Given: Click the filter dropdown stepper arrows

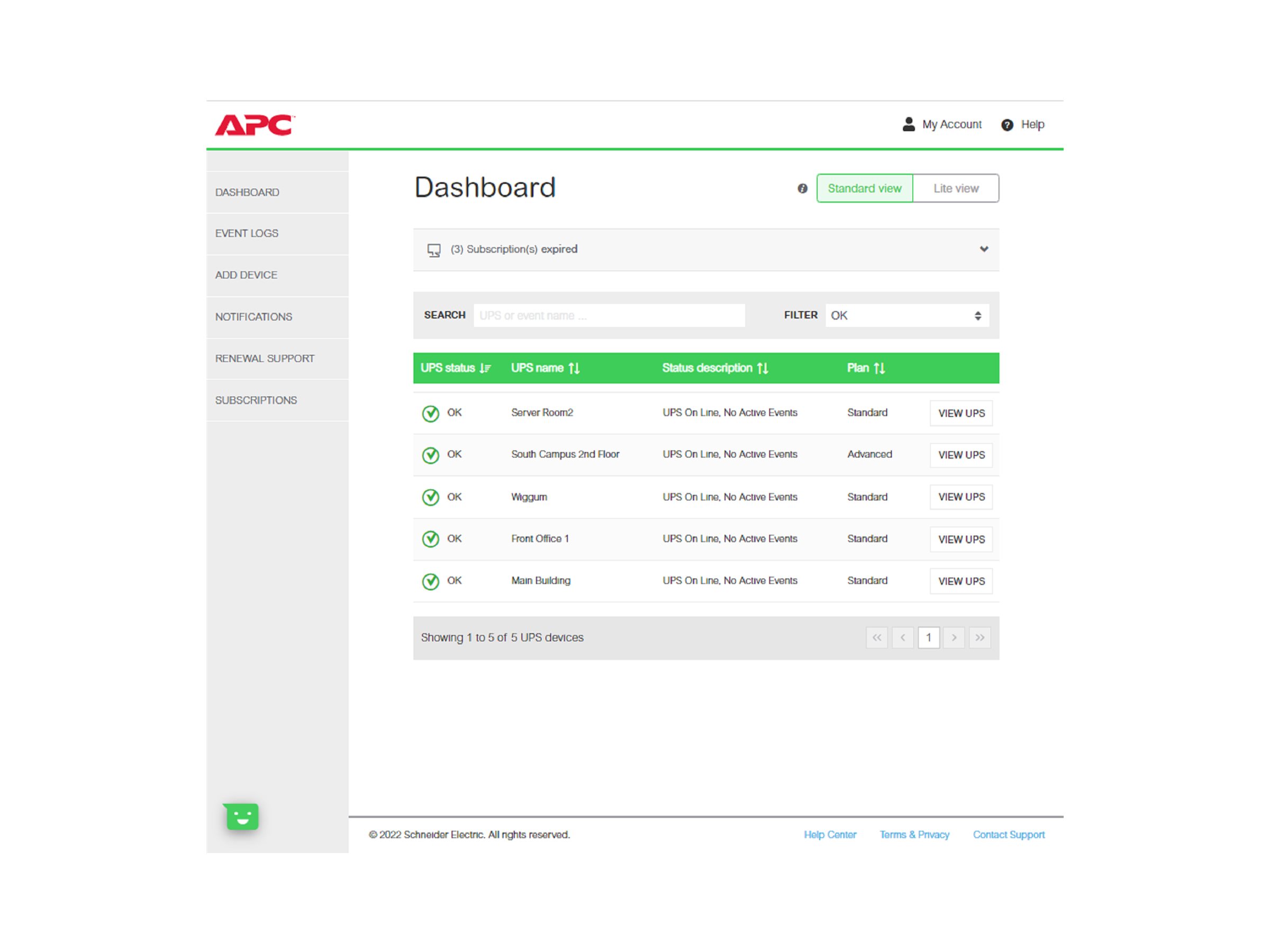Looking at the screenshot, I should (x=978, y=315).
